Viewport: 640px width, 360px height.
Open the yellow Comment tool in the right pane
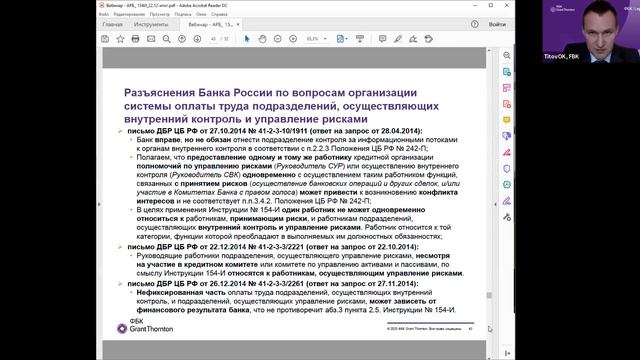pos(507,120)
